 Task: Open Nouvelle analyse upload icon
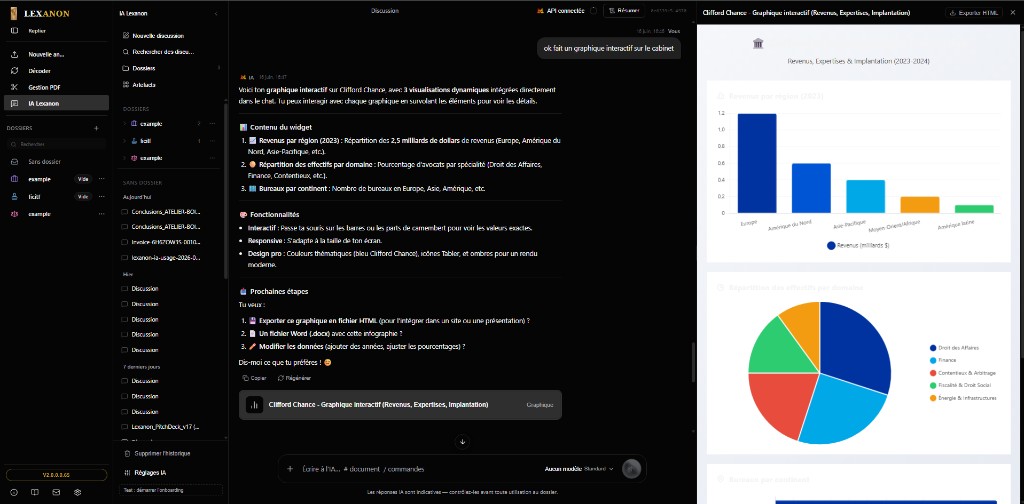(x=14, y=54)
